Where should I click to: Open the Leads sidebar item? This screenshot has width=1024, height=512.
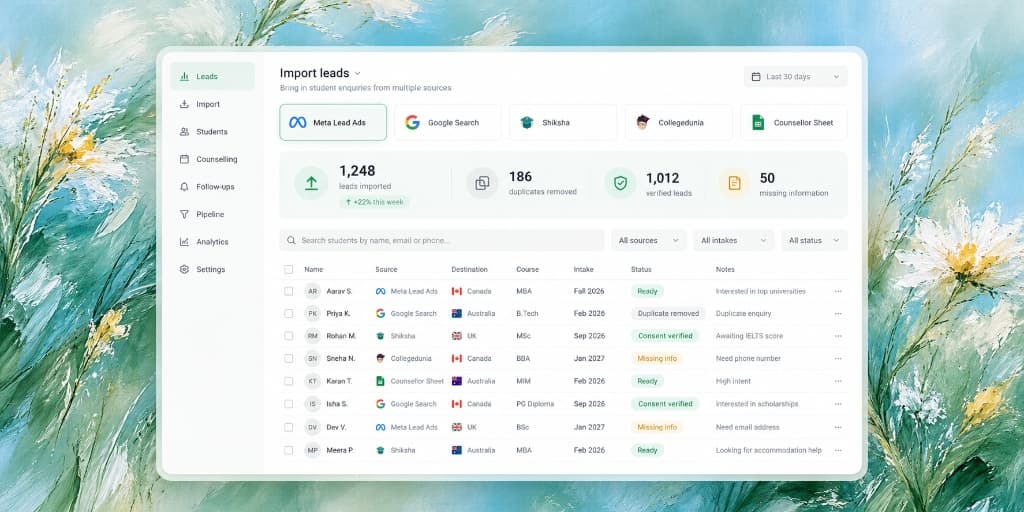tap(212, 76)
